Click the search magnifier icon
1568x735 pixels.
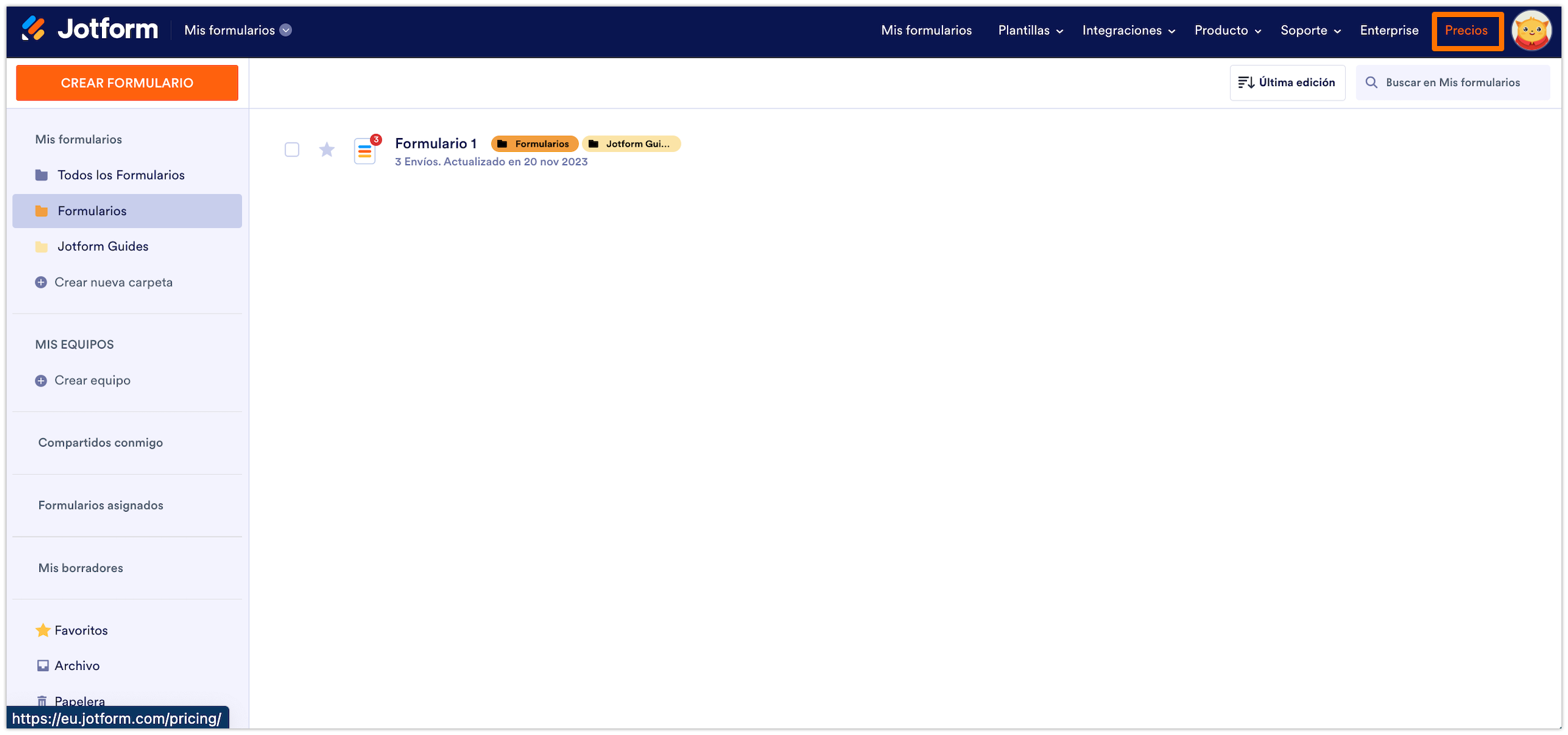coord(1371,82)
